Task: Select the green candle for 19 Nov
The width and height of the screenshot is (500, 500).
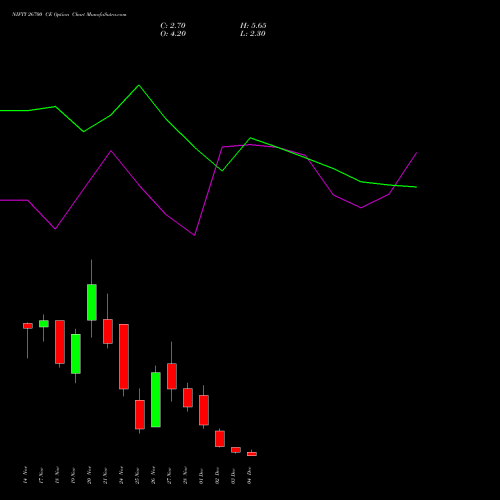Action: tap(76, 354)
